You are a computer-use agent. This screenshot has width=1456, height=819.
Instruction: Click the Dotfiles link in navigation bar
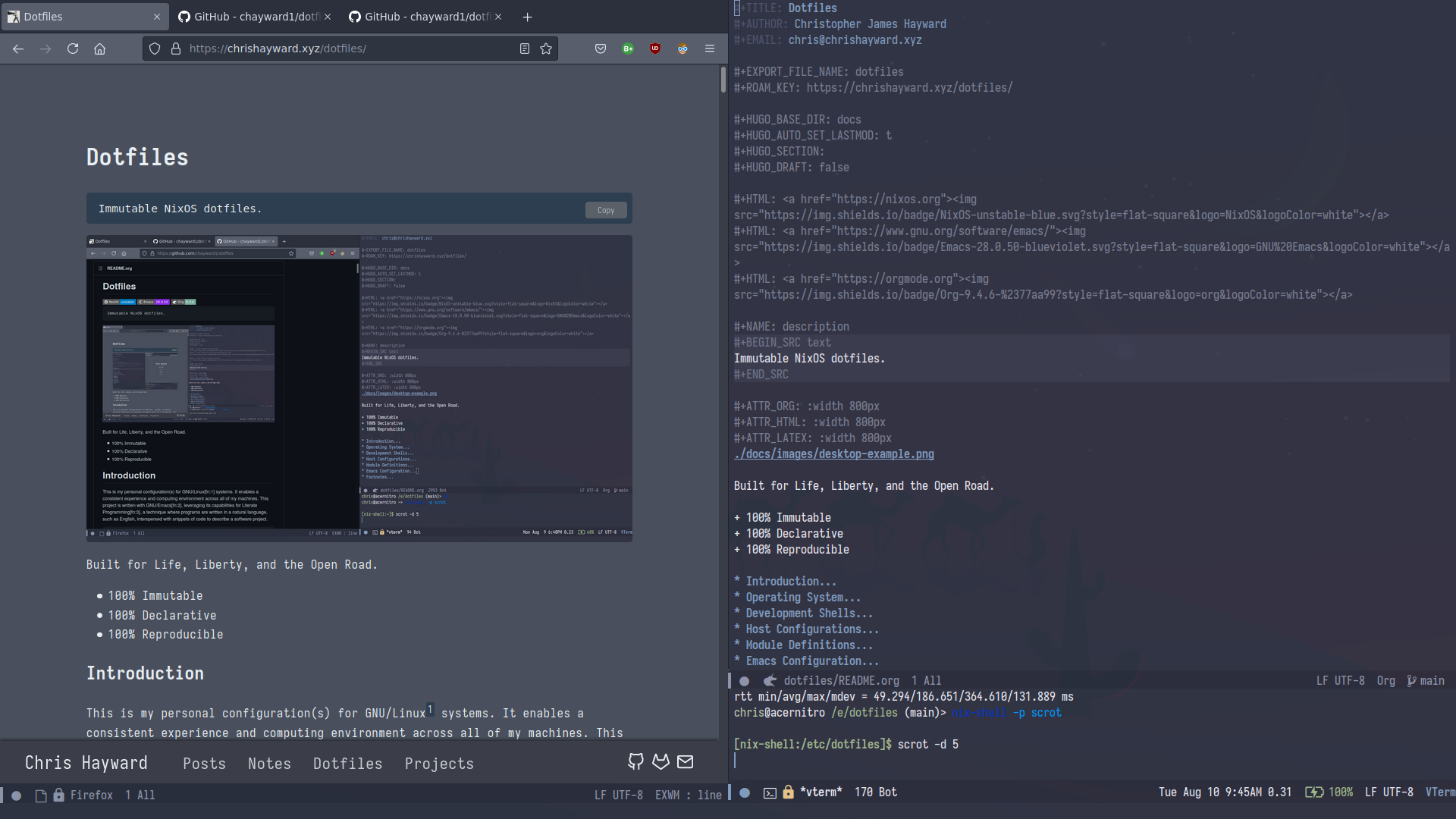(x=348, y=763)
